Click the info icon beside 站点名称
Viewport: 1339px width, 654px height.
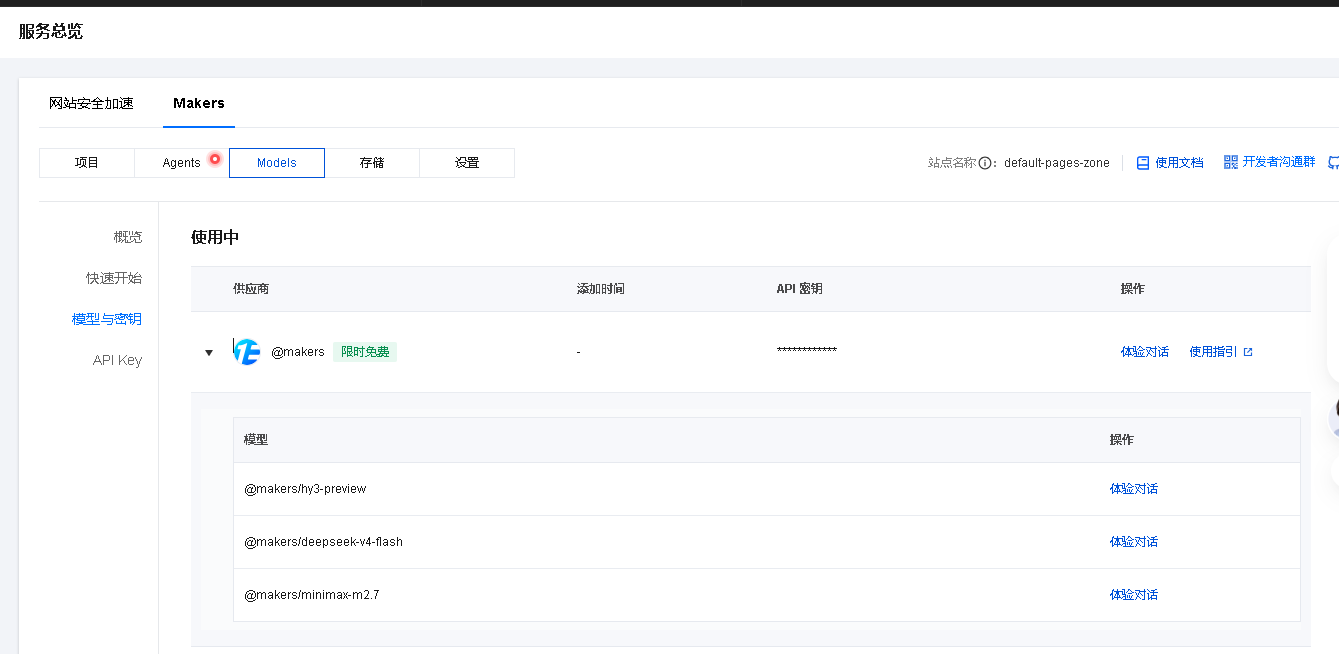point(984,163)
